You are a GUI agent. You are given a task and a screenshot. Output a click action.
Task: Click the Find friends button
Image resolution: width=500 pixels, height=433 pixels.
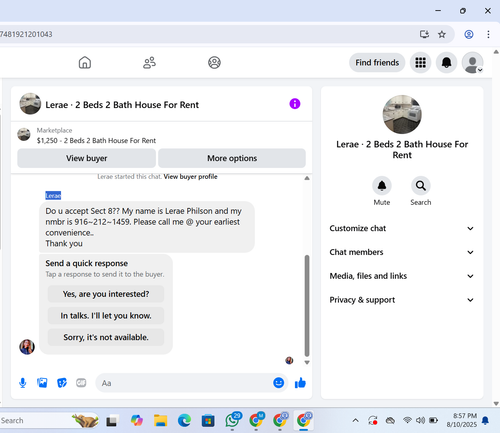coord(377,62)
